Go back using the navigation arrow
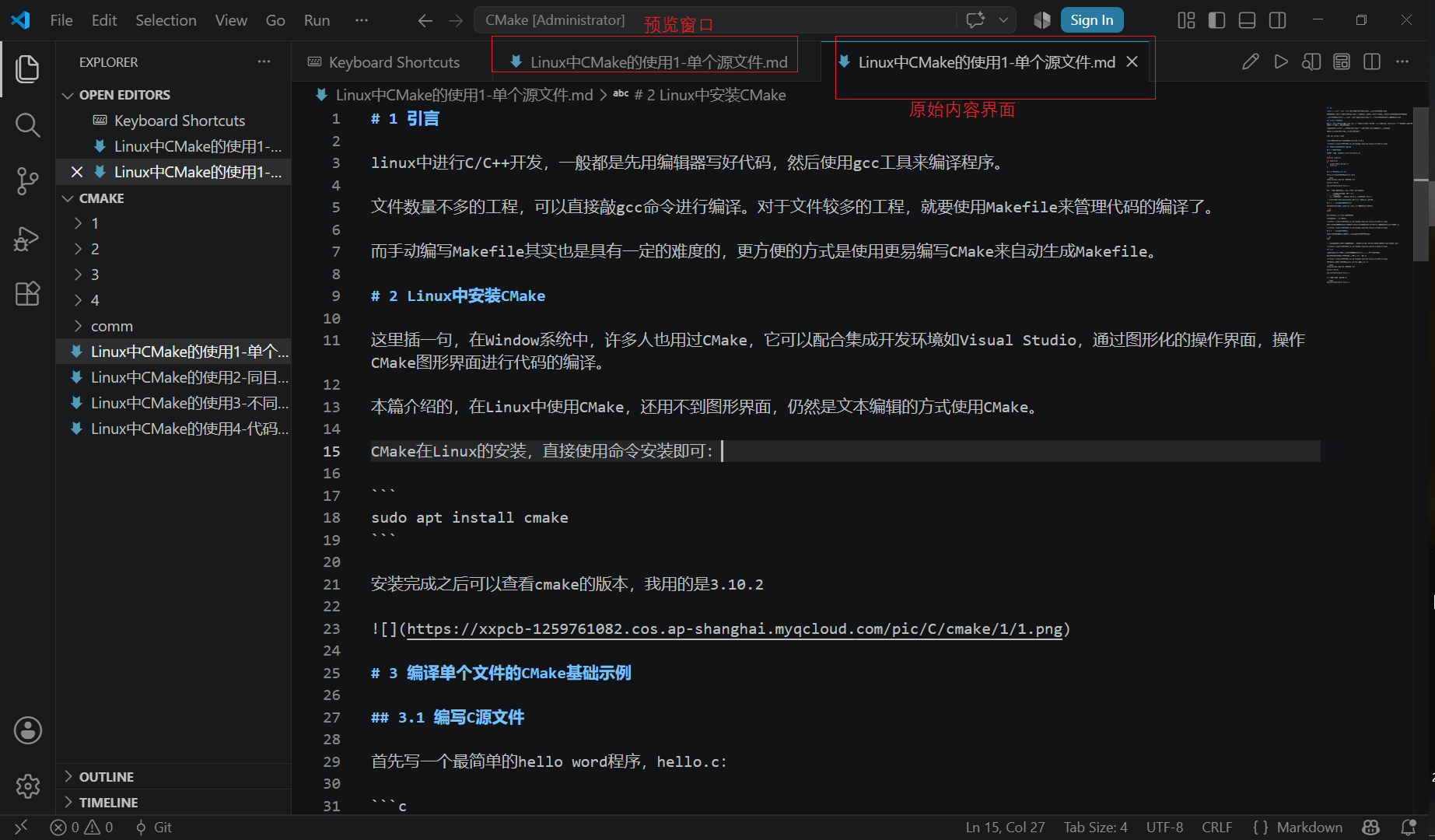Viewport: 1435px width, 840px height. coord(425,21)
